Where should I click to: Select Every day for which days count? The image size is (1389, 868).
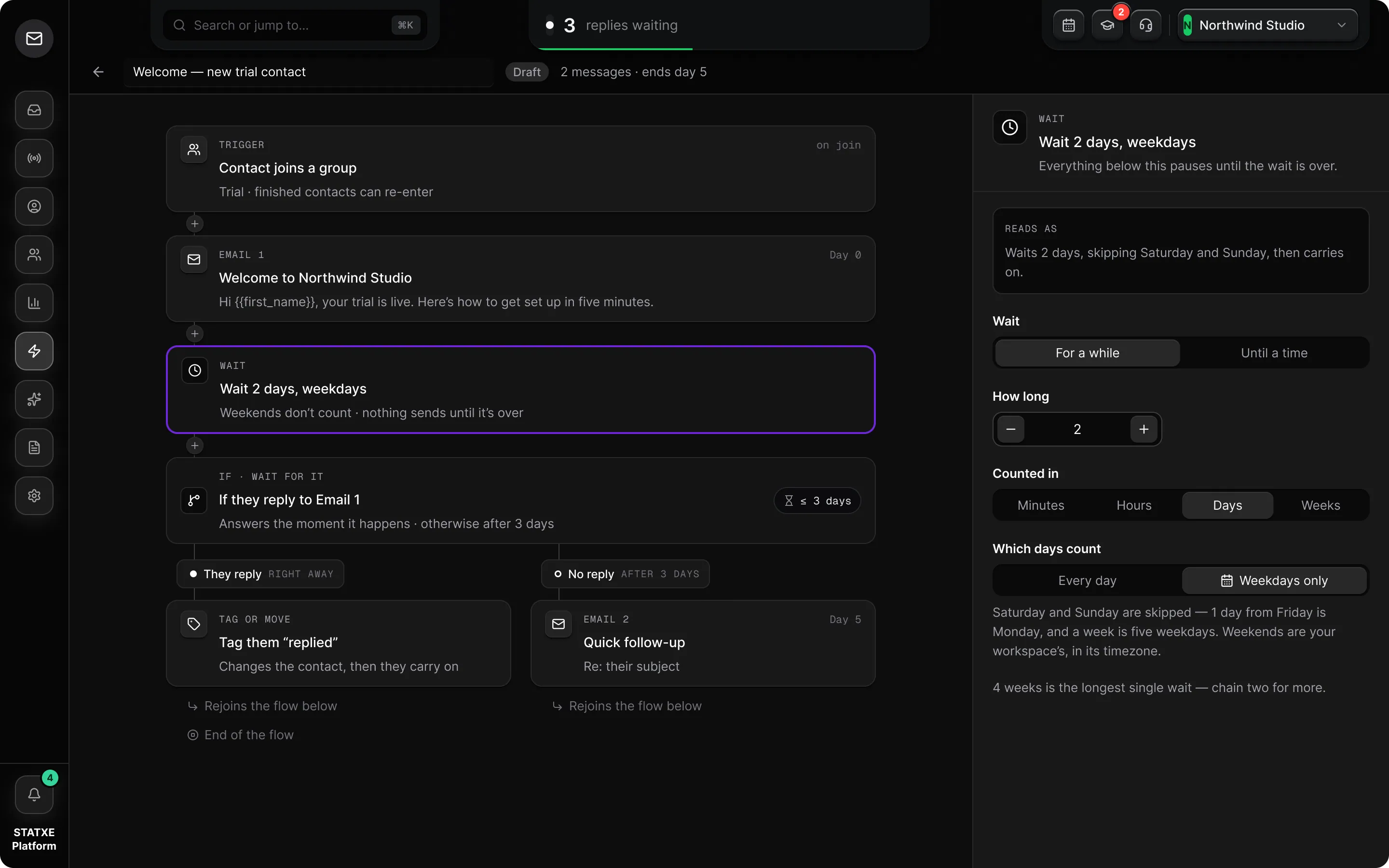[x=1087, y=581]
